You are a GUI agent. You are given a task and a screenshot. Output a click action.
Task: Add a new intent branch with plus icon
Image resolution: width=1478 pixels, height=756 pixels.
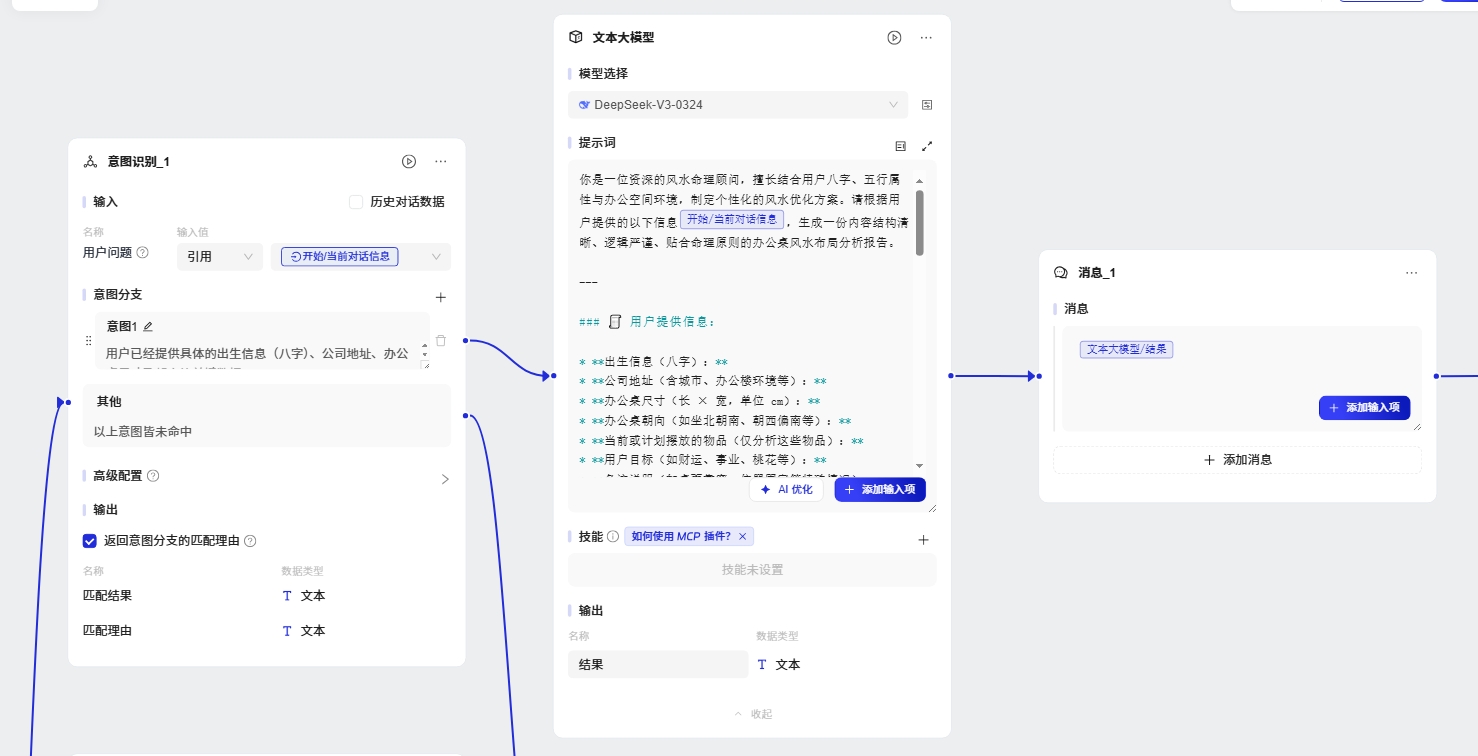pos(440,297)
